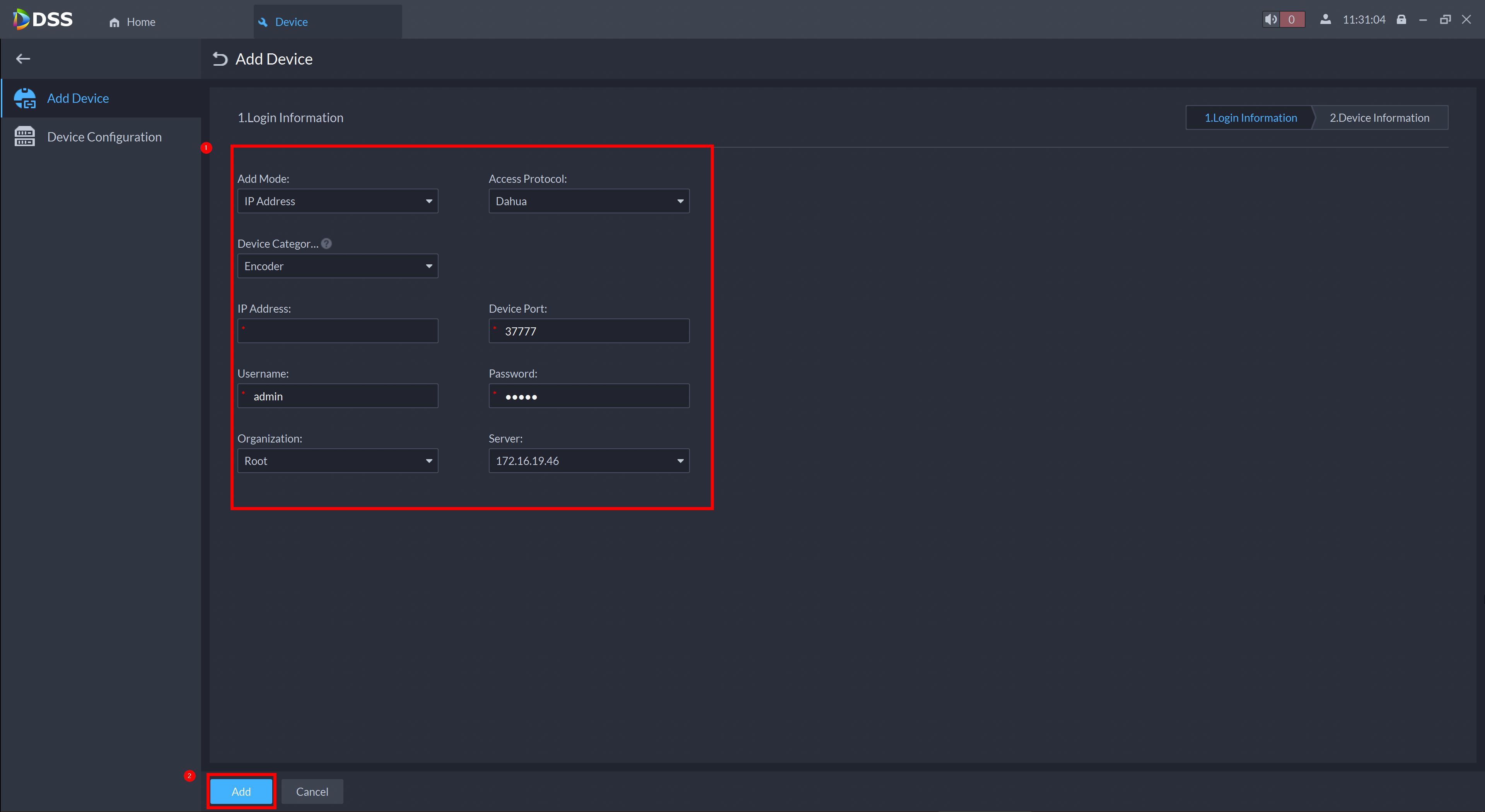The image size is (1485, 812).
Task: Lock the client with padlock icon
Action: (x=1401, y=20)
